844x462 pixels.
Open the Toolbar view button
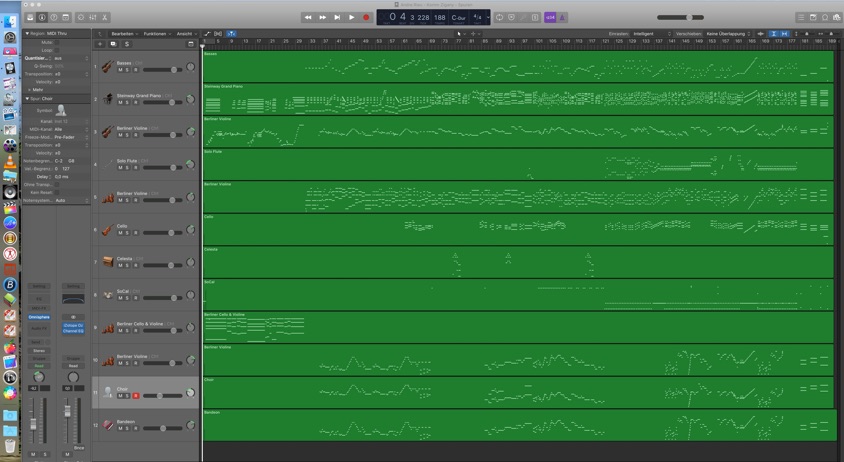pyautogui.click(x=66, y=17)
